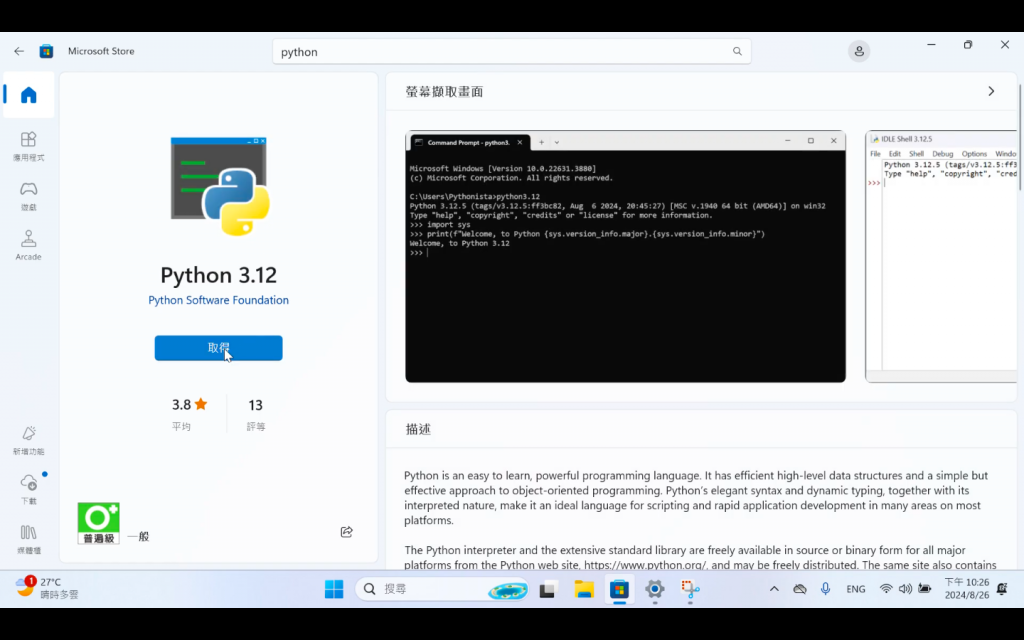This screenshot has width=1024, height=640.
Task: Restore down the Microsoft Store window
Action: (968, 44)
